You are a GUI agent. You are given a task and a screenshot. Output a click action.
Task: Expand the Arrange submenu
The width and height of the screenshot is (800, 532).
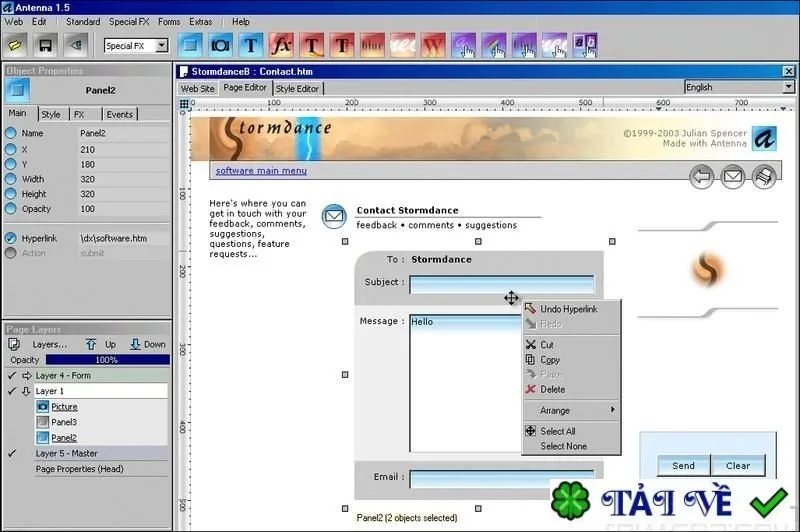point(571,411)
